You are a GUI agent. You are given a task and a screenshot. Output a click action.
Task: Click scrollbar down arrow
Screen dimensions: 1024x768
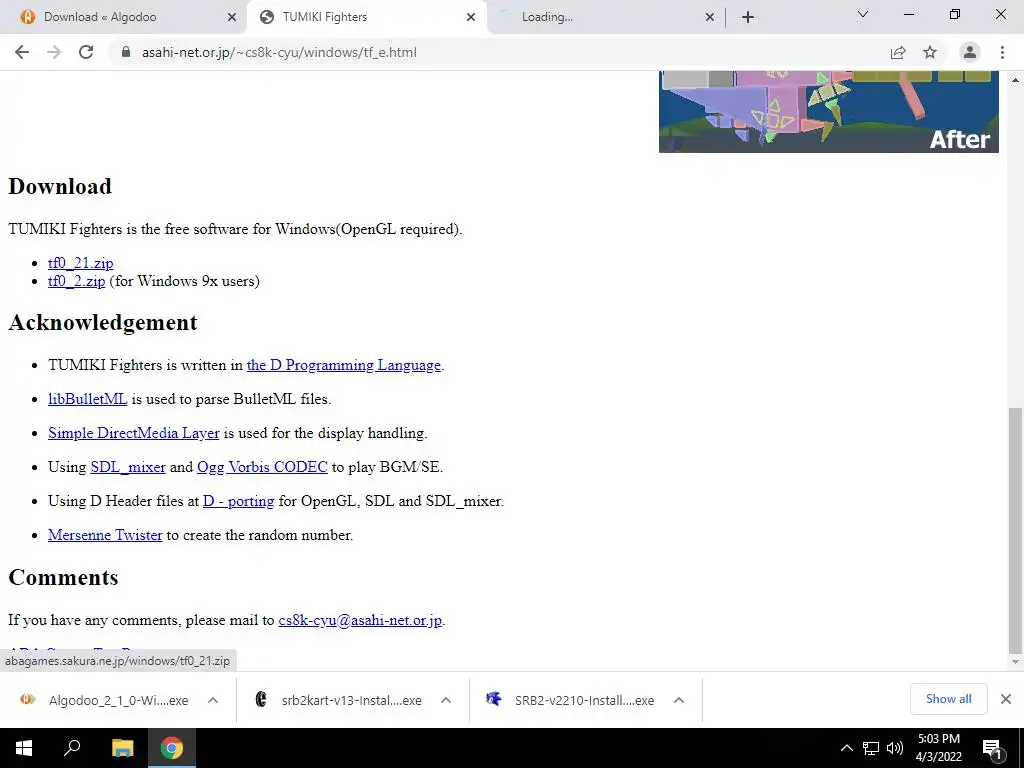coord(1015,662)
